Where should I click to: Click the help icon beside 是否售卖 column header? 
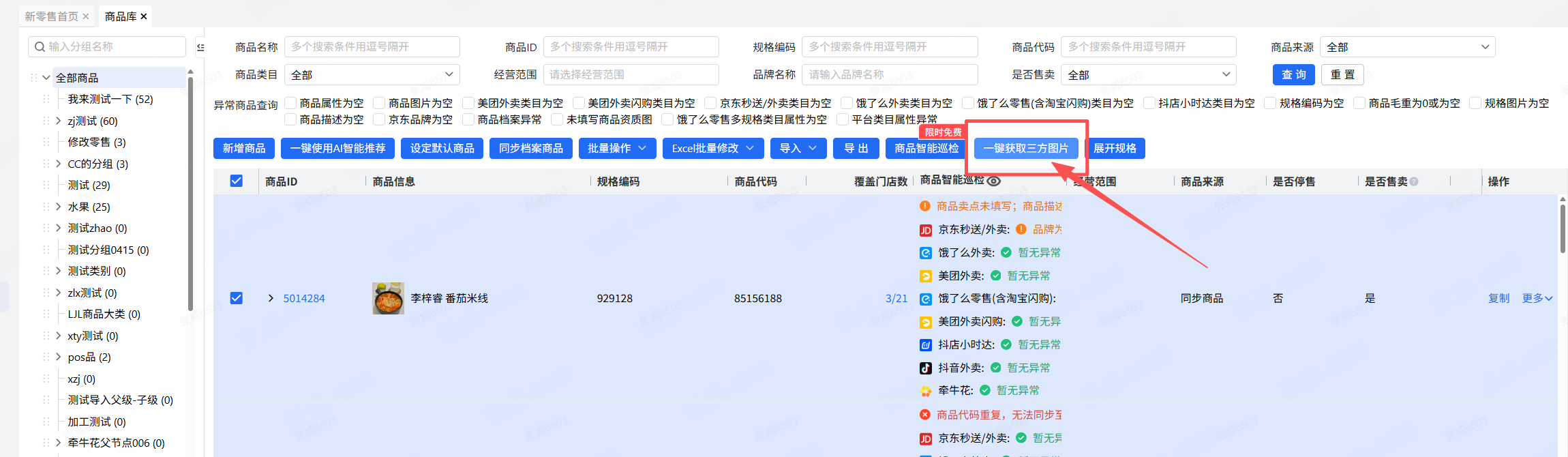tap(1414, 181)
